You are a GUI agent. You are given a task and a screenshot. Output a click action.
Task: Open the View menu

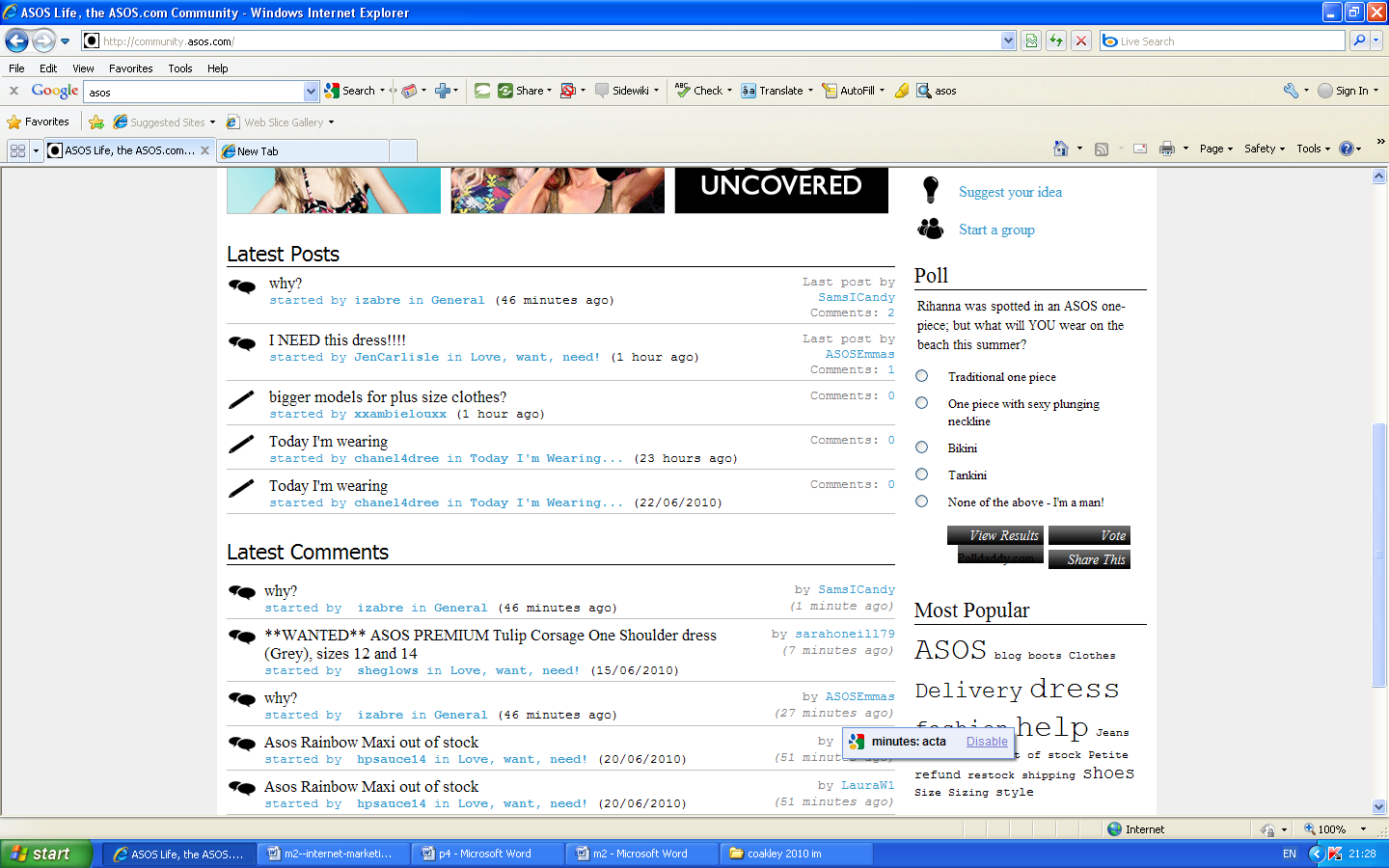[83, 68]
